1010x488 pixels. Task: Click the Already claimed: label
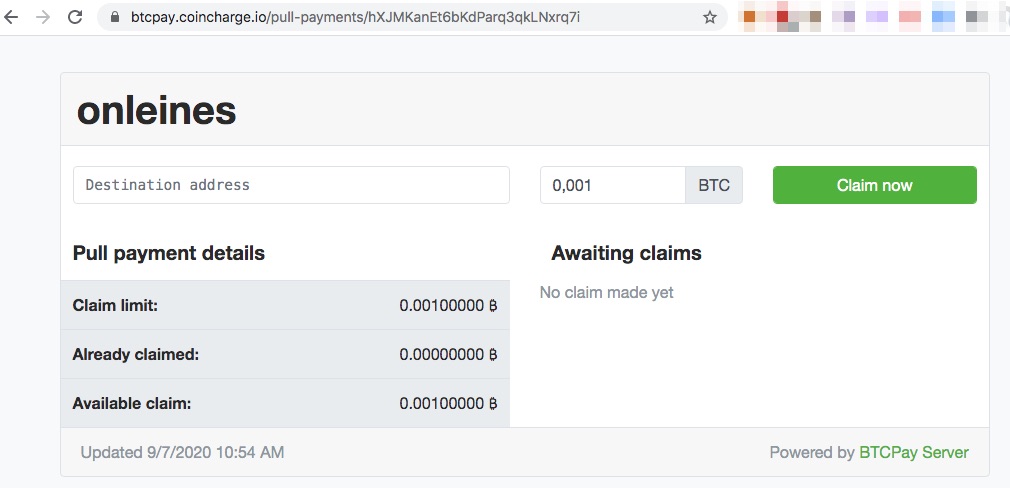(x=136, y=354)
